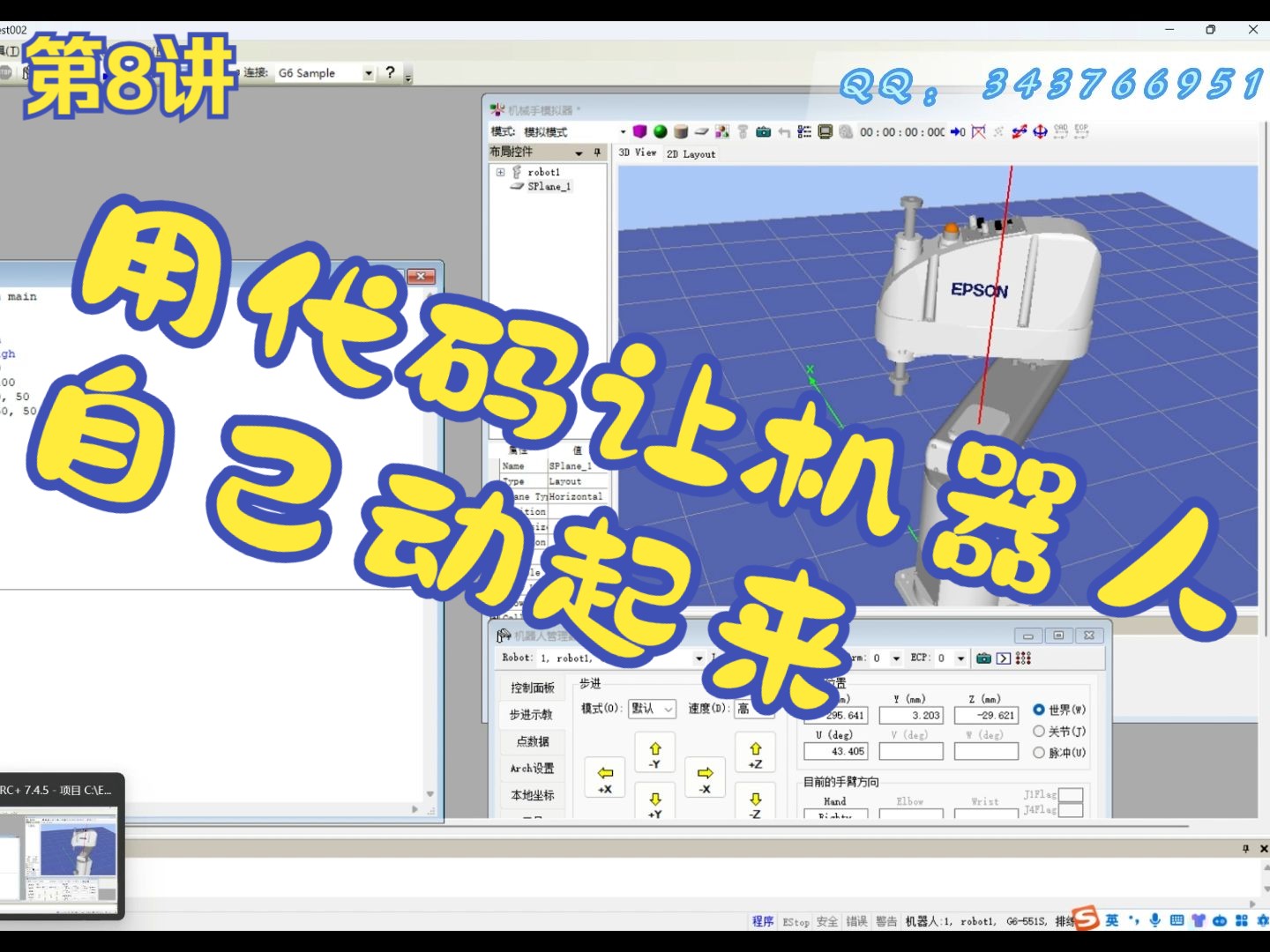Add a plane object in simulator toolbar
Viewport: 1270px width, 952px height.
point(701,132)
